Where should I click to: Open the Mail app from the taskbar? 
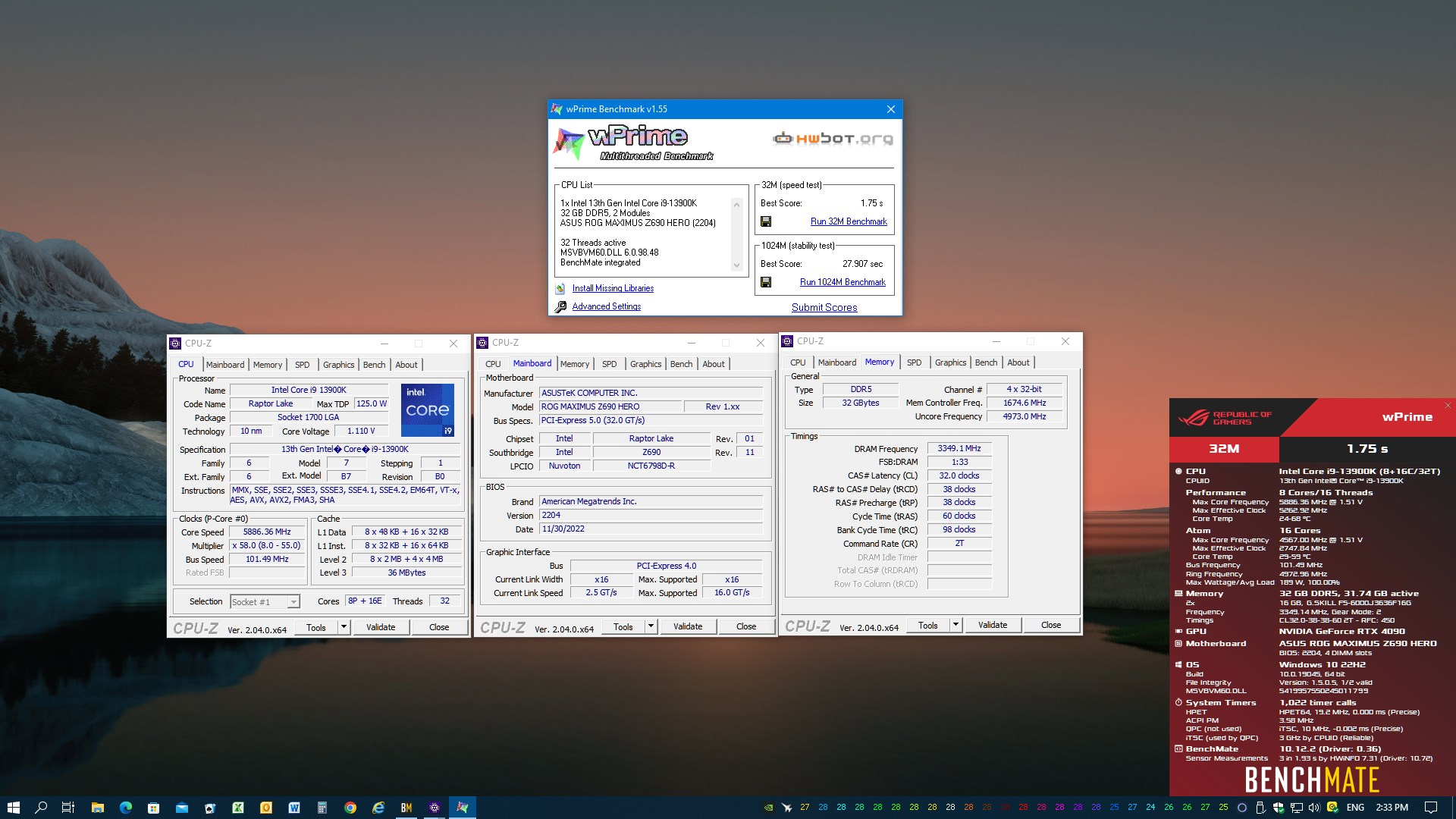coord(182,808)
